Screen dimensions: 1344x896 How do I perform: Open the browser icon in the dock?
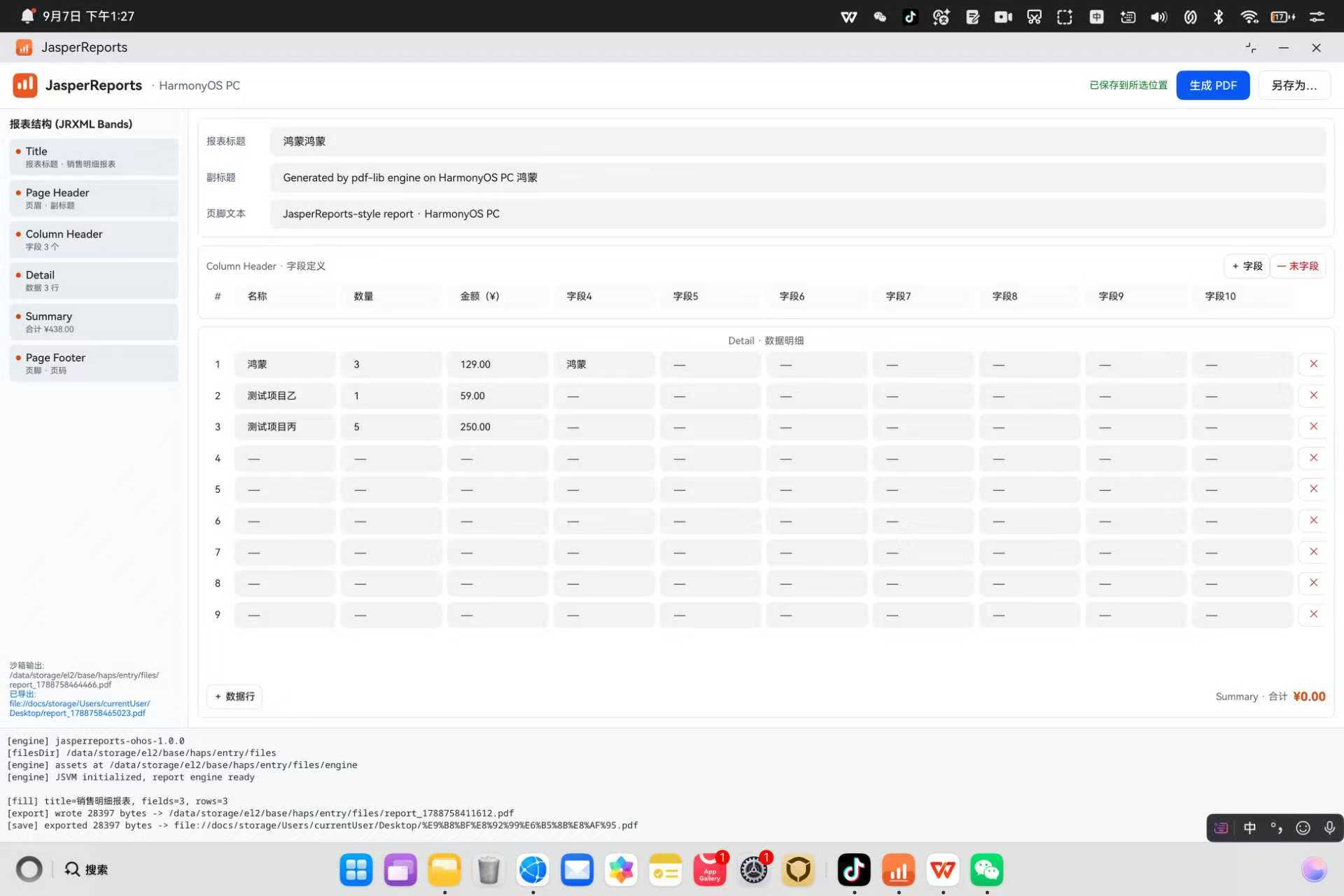[x=533, y=870]
